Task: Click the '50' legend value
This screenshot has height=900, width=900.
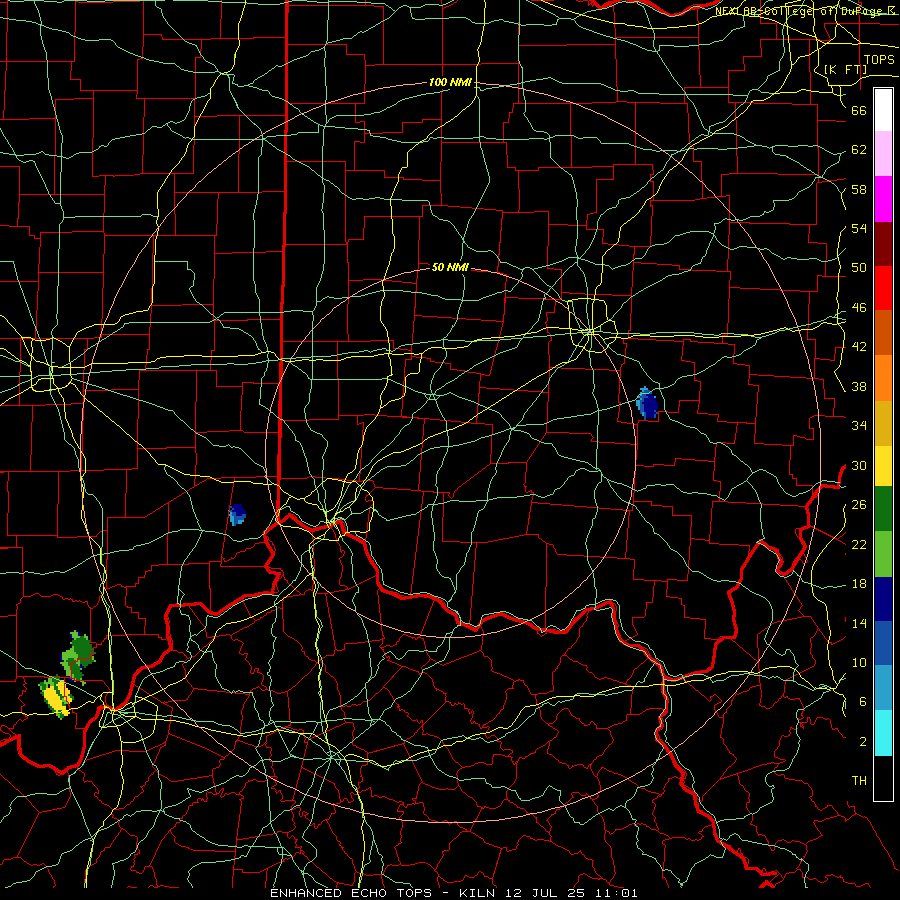Action: (859, 268)
